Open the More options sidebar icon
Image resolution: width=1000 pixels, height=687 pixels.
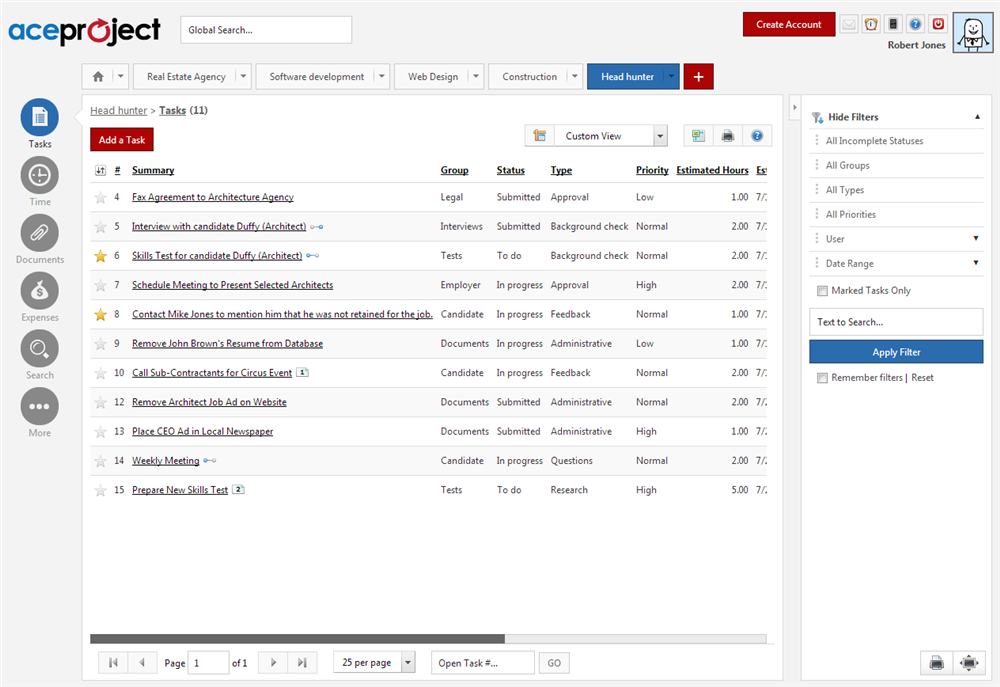[x=39, y=408]
